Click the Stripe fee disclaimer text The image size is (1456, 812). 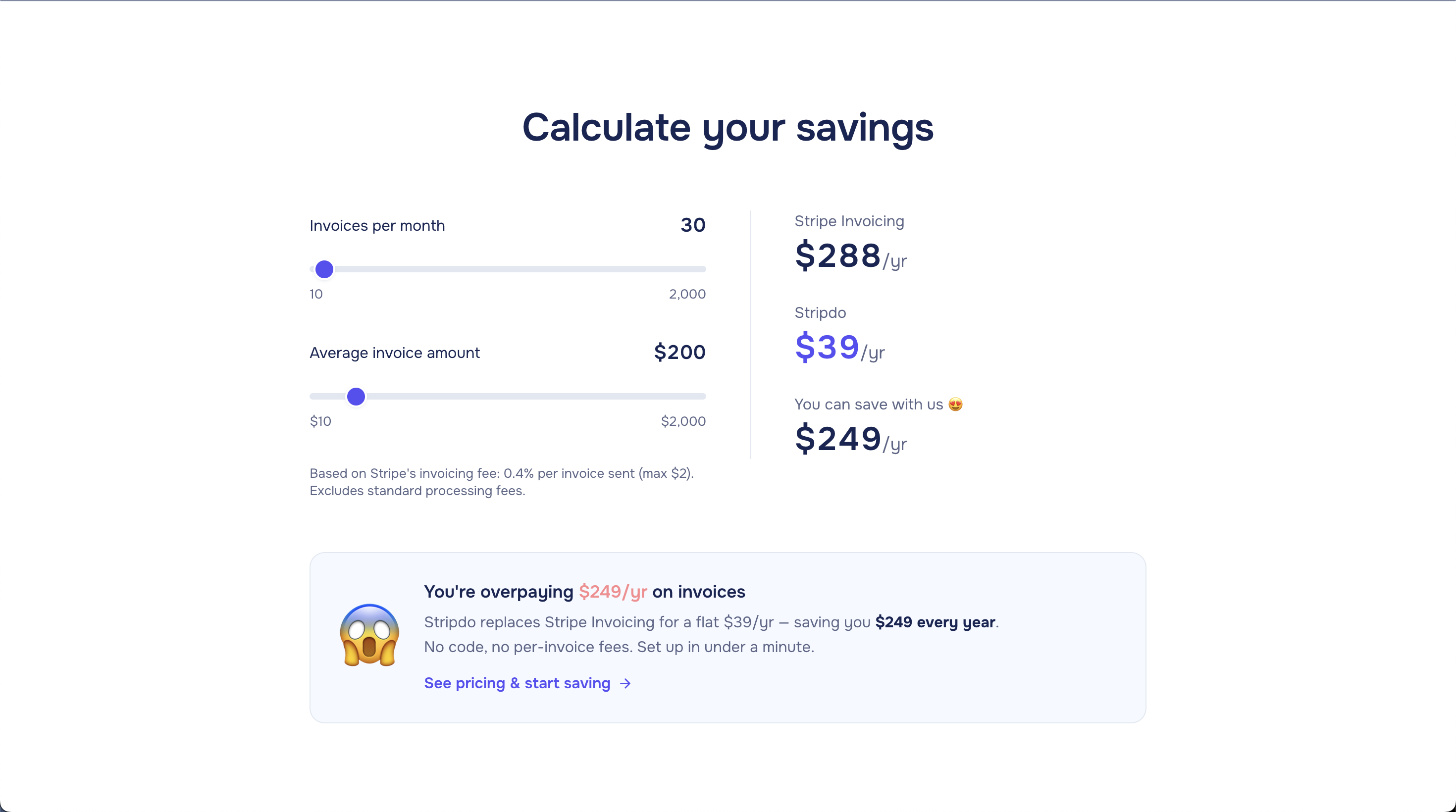tap(501, 481)
